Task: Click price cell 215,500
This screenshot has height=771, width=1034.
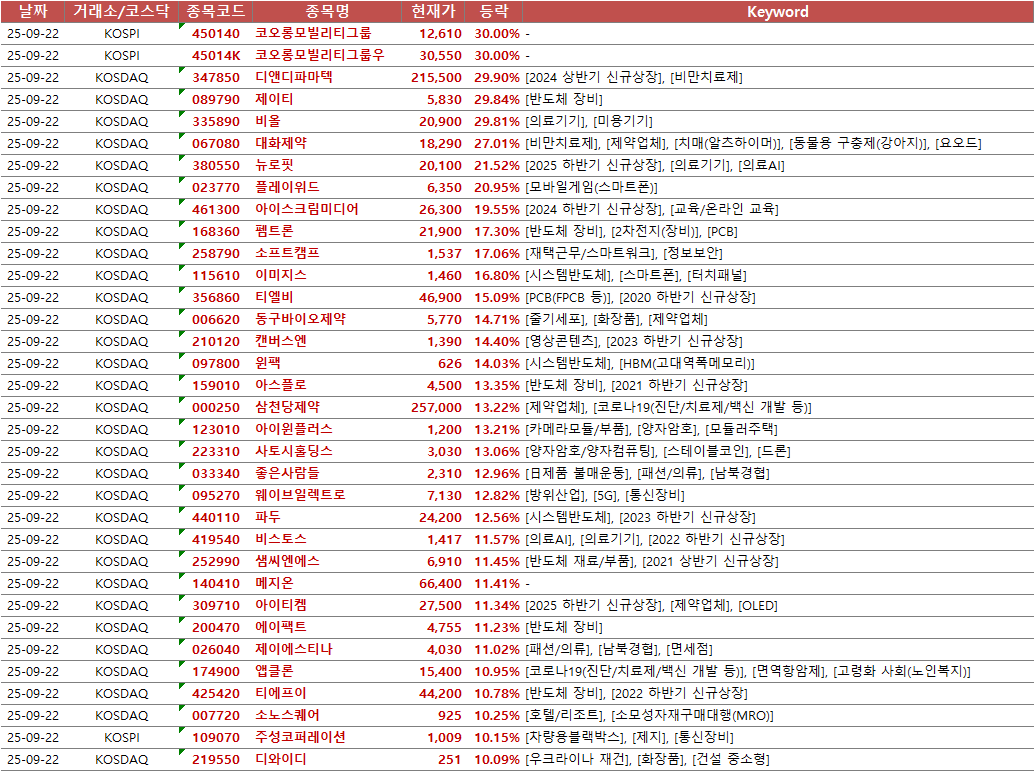Action: (x=436, y=78)
